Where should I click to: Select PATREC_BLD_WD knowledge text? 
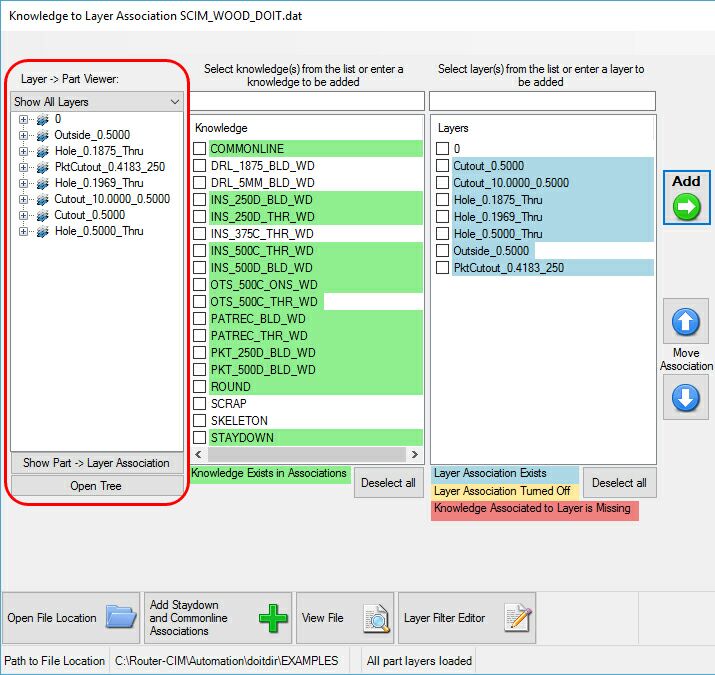point(258,319)
